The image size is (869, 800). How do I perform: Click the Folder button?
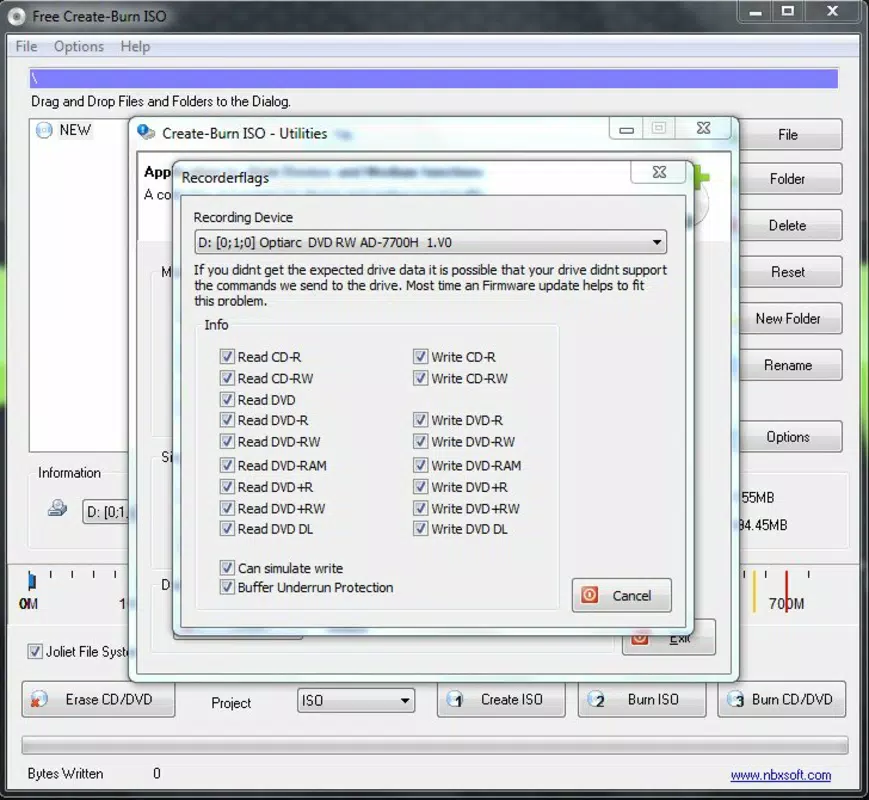pos(790,179)
